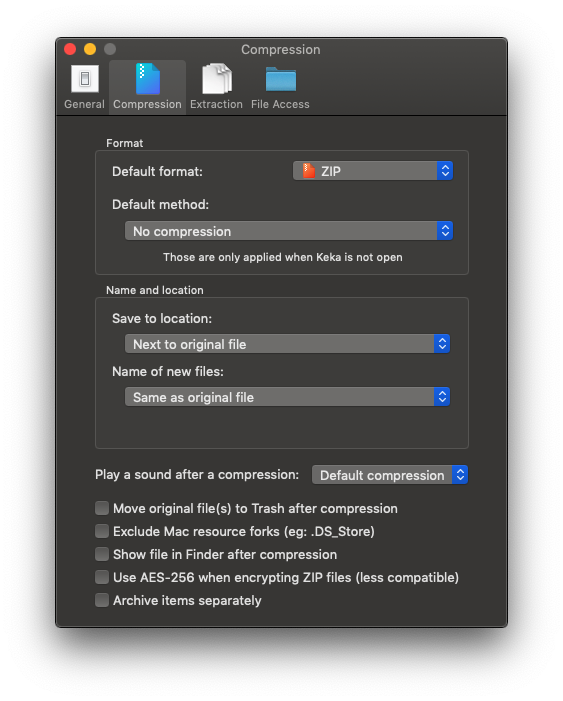
Task: Open the File Access folder icon
Action: (x=280, y=79)
